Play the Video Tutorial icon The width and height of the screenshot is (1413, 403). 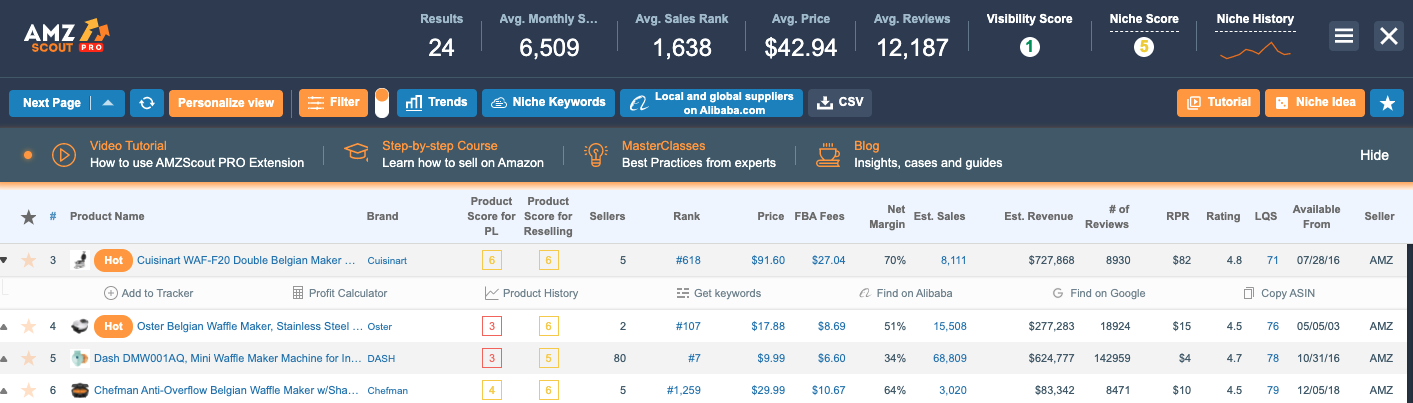pos(63,154)
